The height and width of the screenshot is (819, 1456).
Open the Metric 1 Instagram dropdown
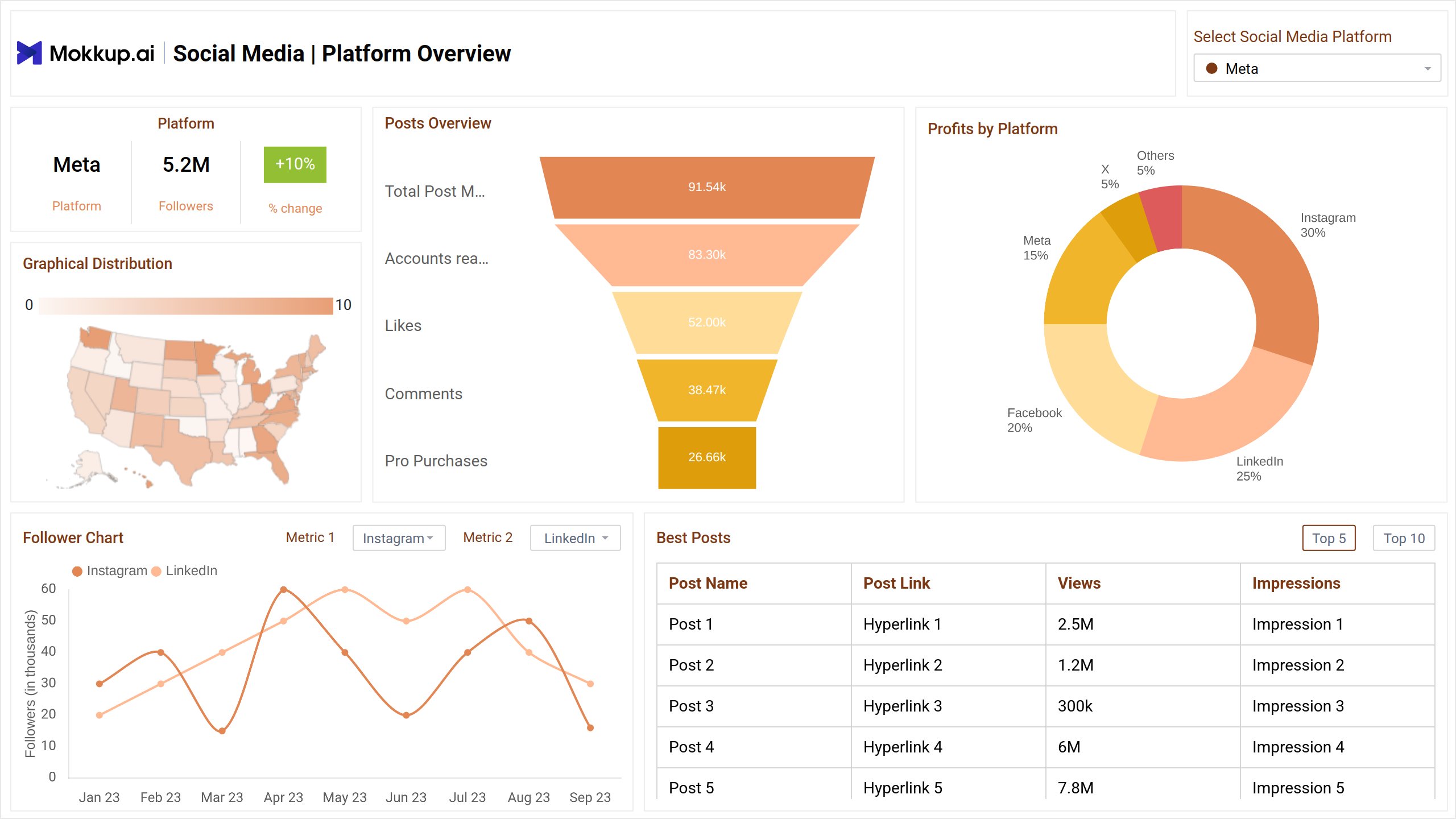tap(399, 538)
